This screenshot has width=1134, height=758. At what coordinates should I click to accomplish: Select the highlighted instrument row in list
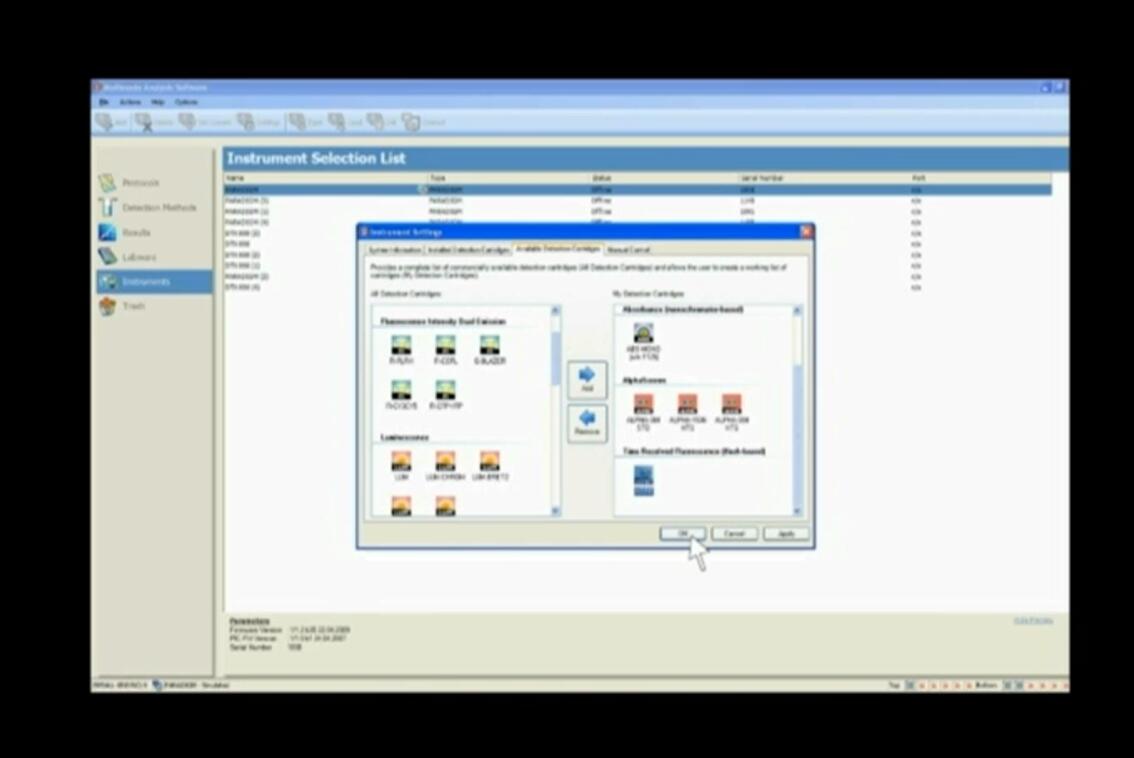point(638,190)
